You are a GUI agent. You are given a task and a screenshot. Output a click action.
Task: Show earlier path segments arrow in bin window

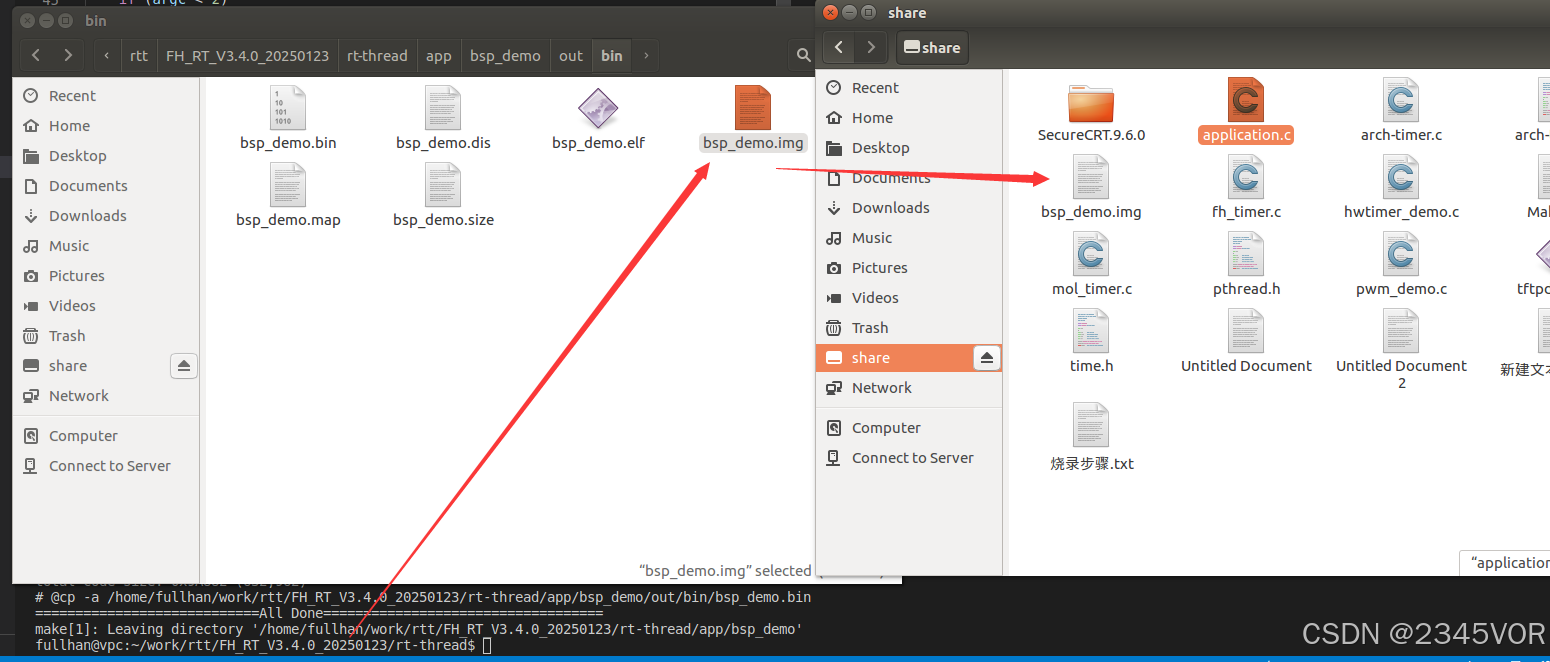(x=107, y=56)
